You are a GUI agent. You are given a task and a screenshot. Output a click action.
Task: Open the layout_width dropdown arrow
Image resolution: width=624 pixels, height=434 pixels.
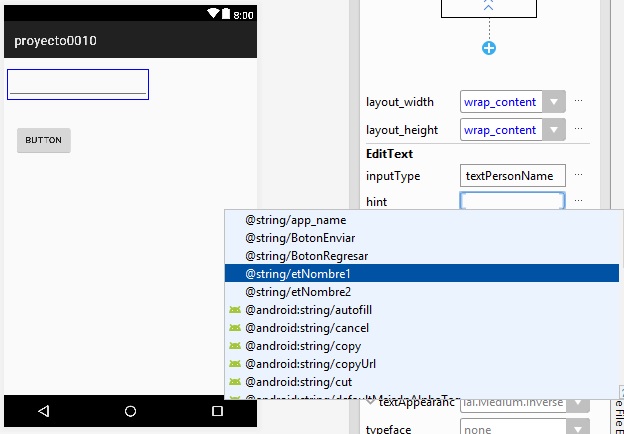point(555,102)
